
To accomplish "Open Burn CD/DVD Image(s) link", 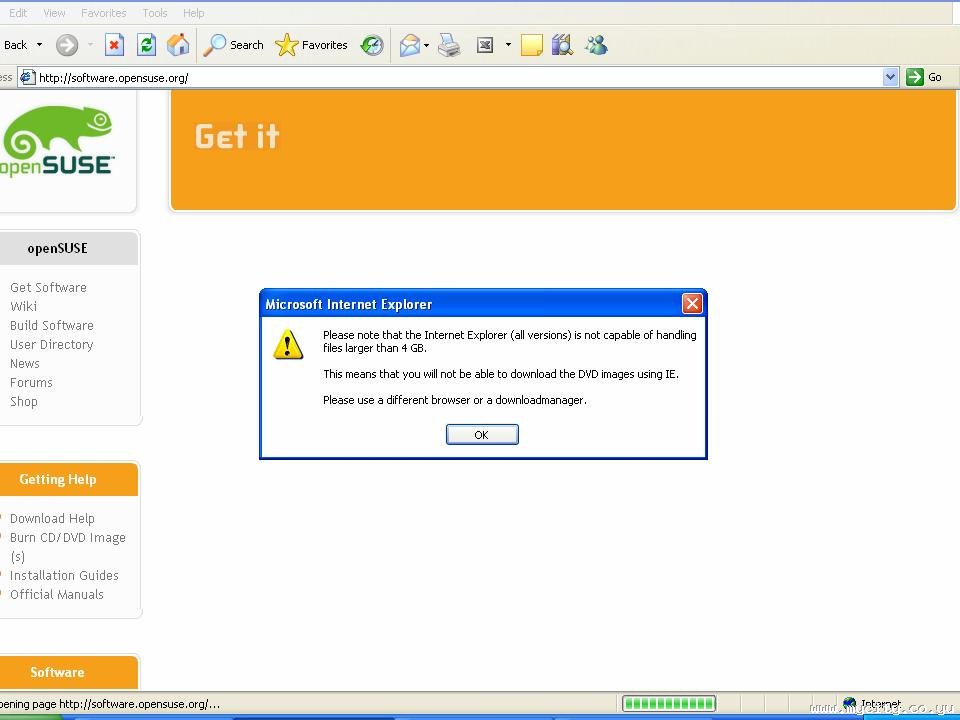I will tap(67, 546).
